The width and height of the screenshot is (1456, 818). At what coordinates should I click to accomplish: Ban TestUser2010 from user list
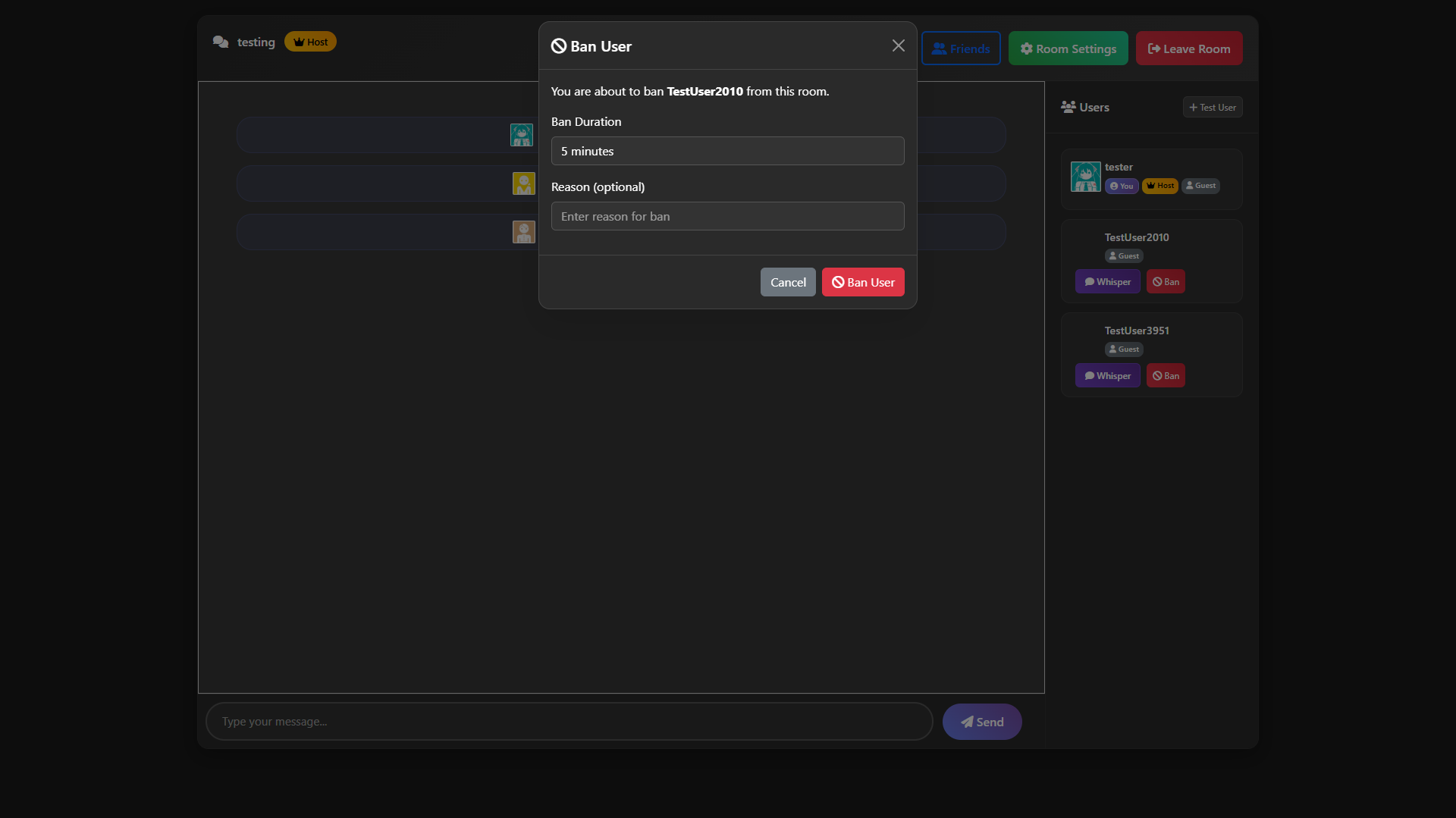[1166, 282]
